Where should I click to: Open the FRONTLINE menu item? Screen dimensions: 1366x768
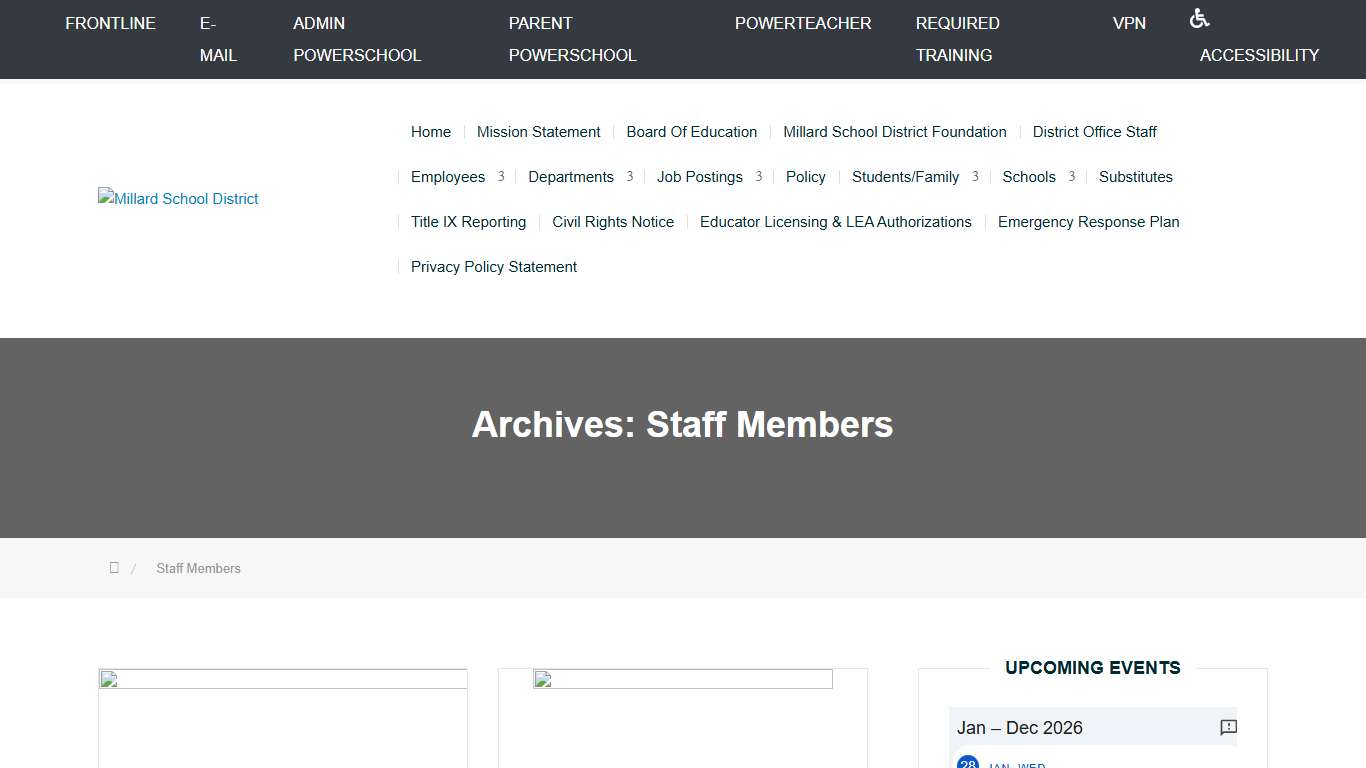tap(110, 23)
